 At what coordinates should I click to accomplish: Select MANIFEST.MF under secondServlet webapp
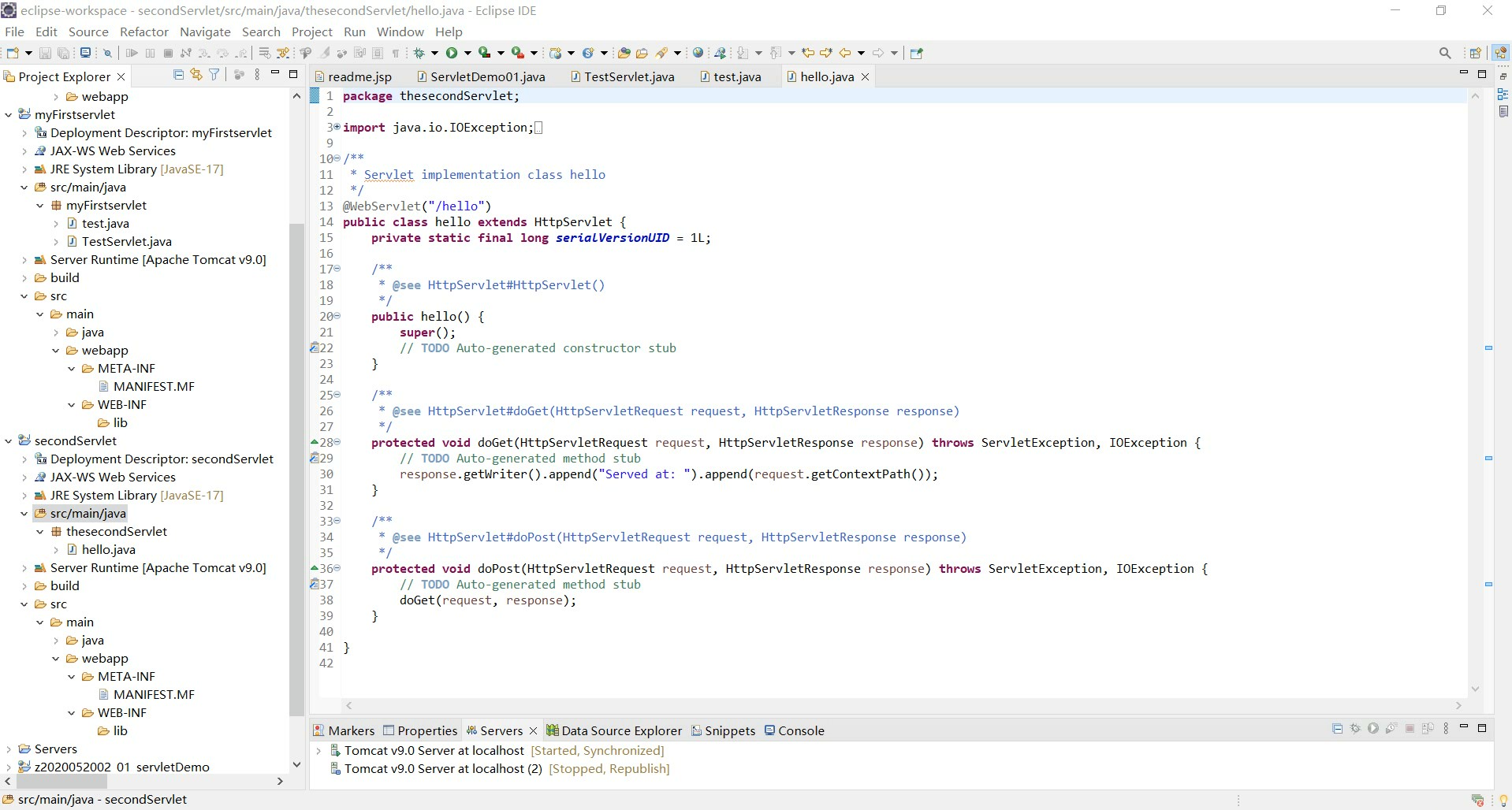[147, 694]
